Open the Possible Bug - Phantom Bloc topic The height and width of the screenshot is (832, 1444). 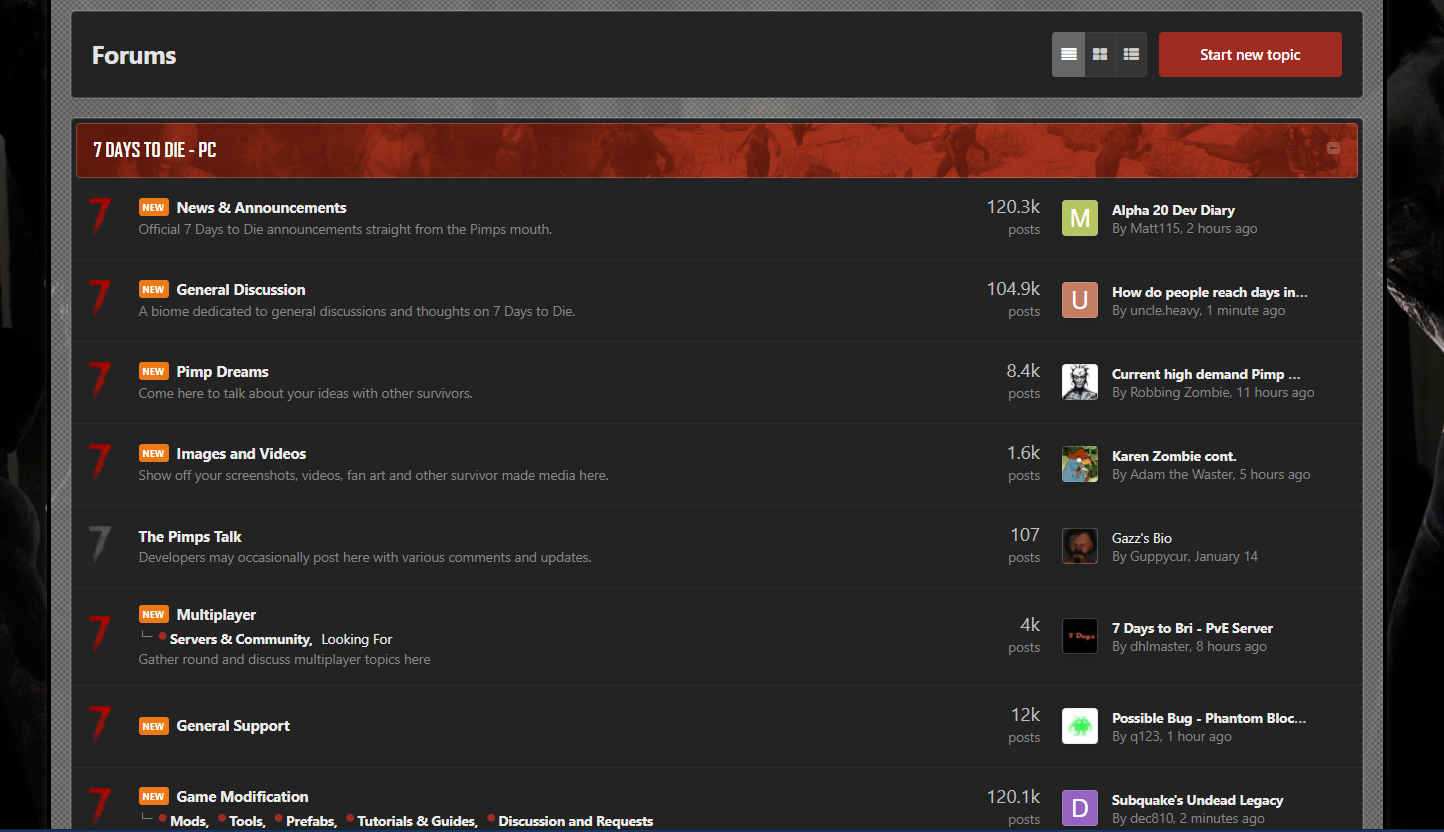point(1209,718)
